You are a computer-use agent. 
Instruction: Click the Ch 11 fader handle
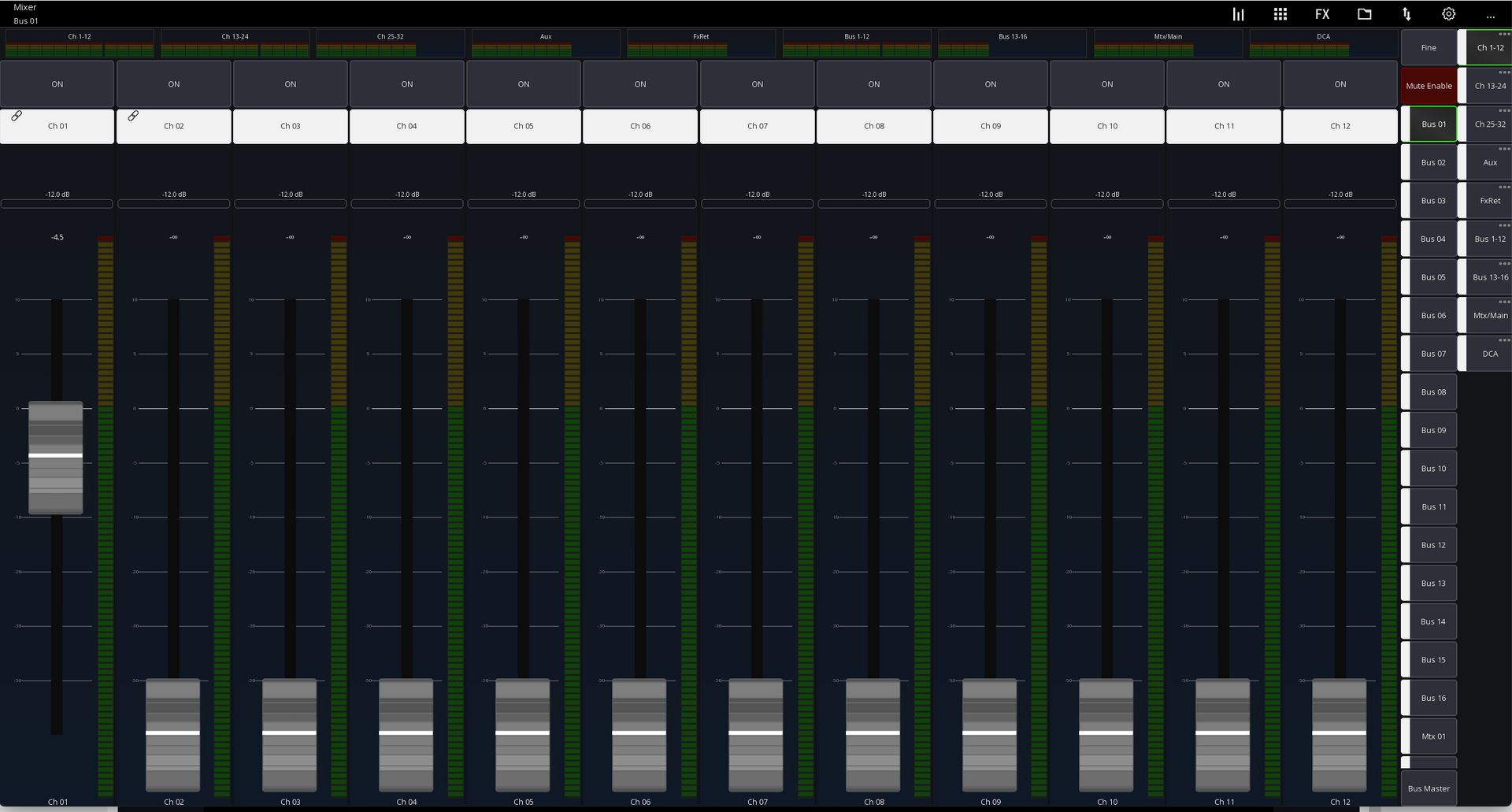(x=1222, y=734)
